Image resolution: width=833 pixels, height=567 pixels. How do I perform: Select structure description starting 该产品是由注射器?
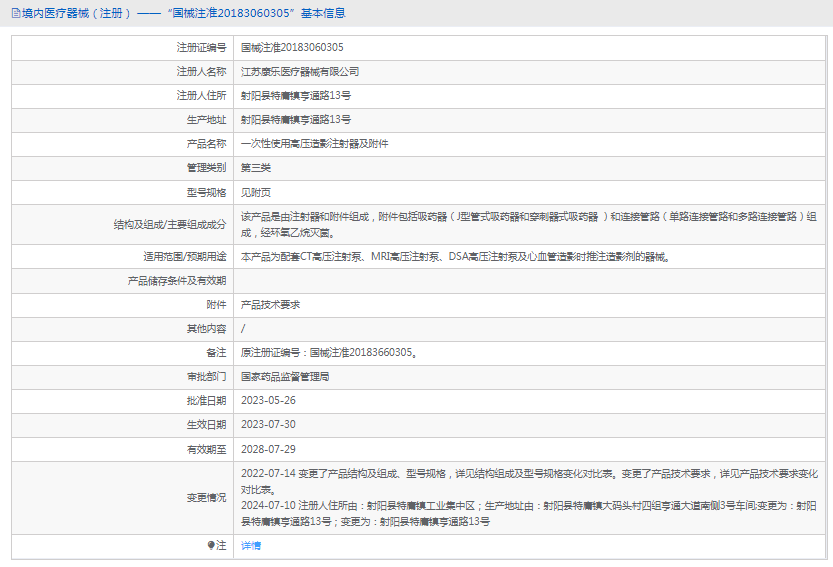tap(529, 225)
